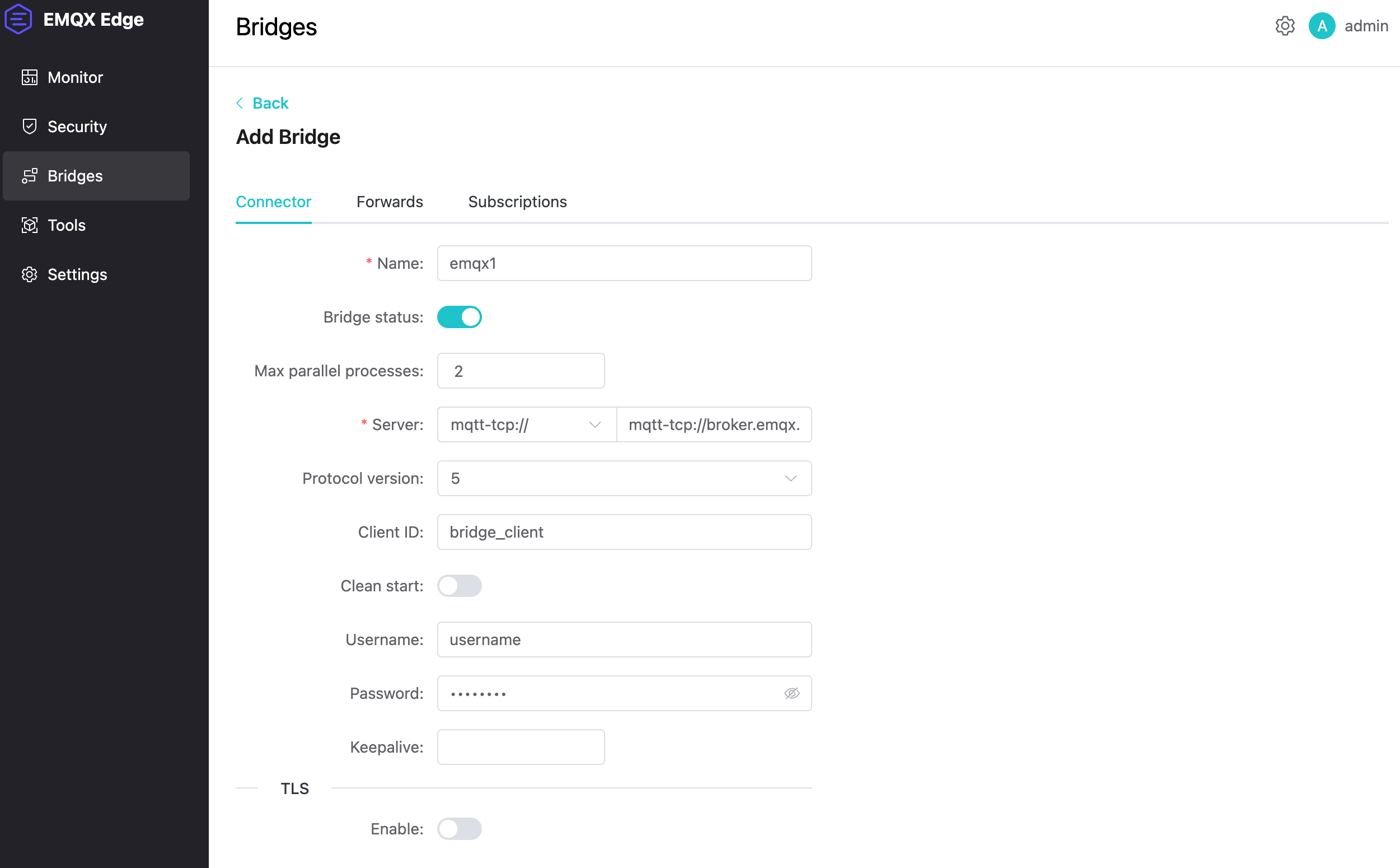Viewport: 1400px width, 868px height.
Task: Click the Security shield icon
Action: (x=29, y=127)
